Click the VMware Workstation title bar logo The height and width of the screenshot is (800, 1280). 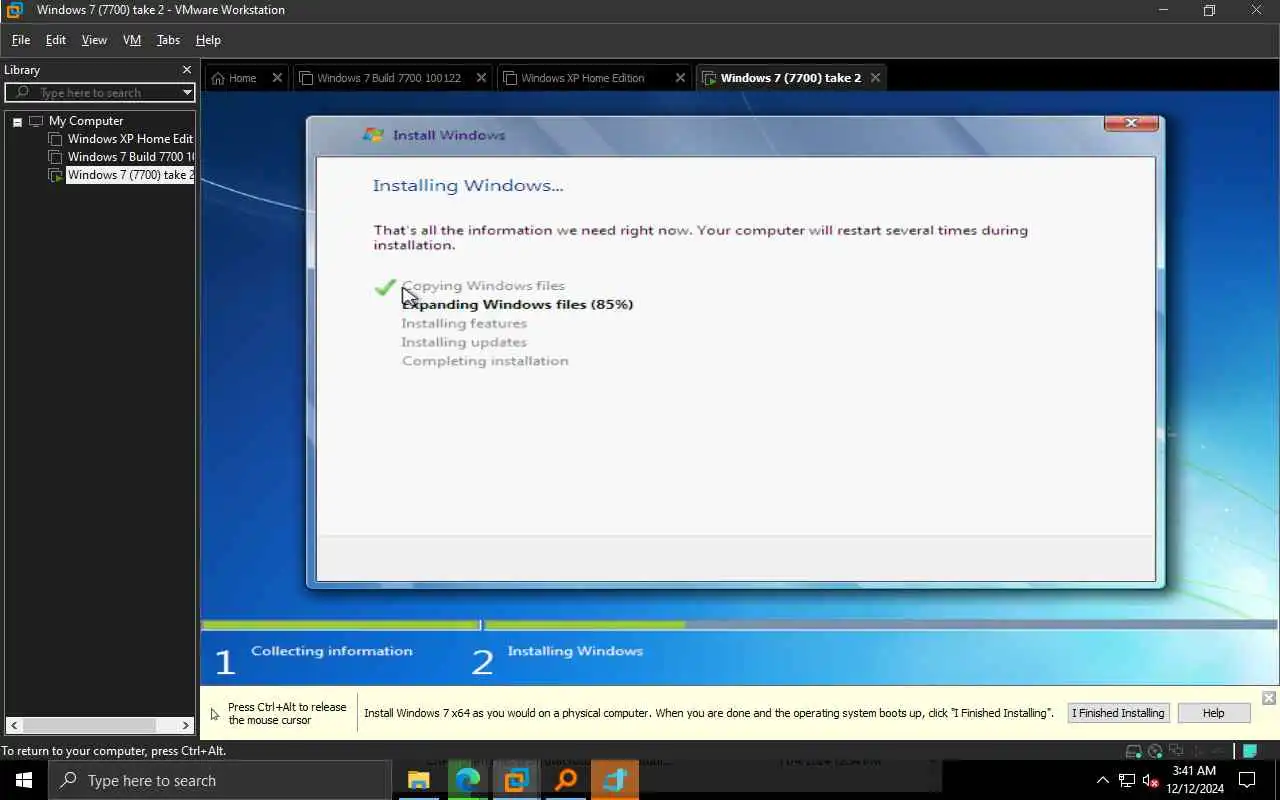click(x=14, y=10)
